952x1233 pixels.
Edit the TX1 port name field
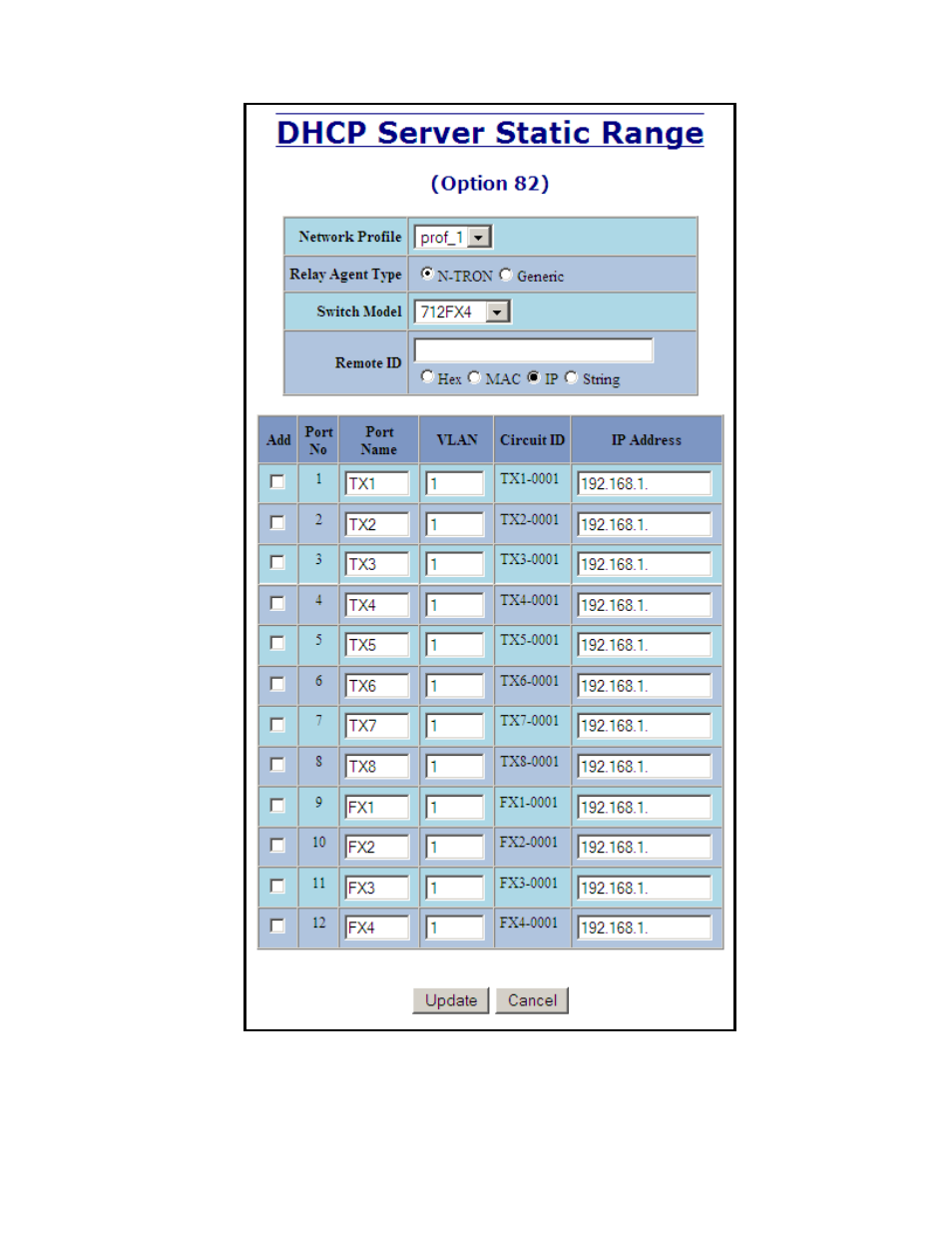click(377, 484)
